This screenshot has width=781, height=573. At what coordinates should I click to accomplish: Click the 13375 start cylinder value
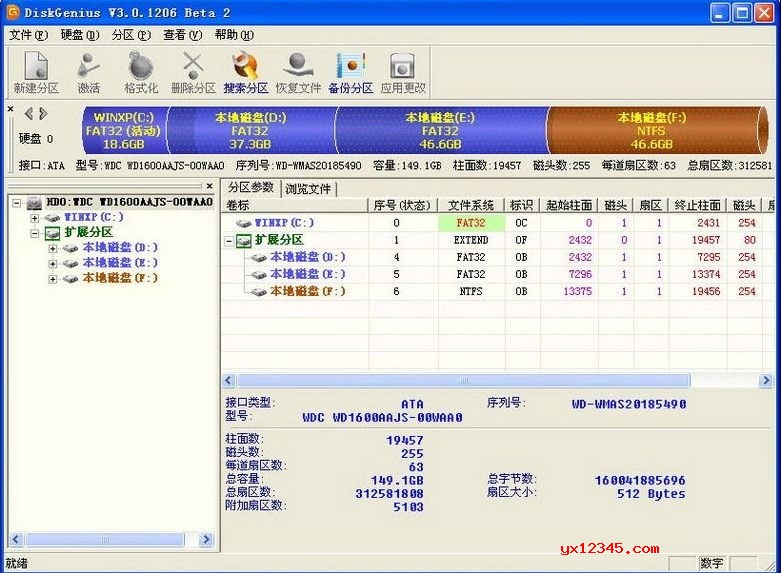578,291
